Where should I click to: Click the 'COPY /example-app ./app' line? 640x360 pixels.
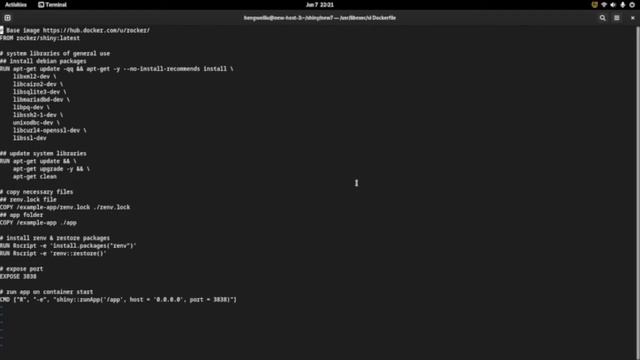point(38,223)
